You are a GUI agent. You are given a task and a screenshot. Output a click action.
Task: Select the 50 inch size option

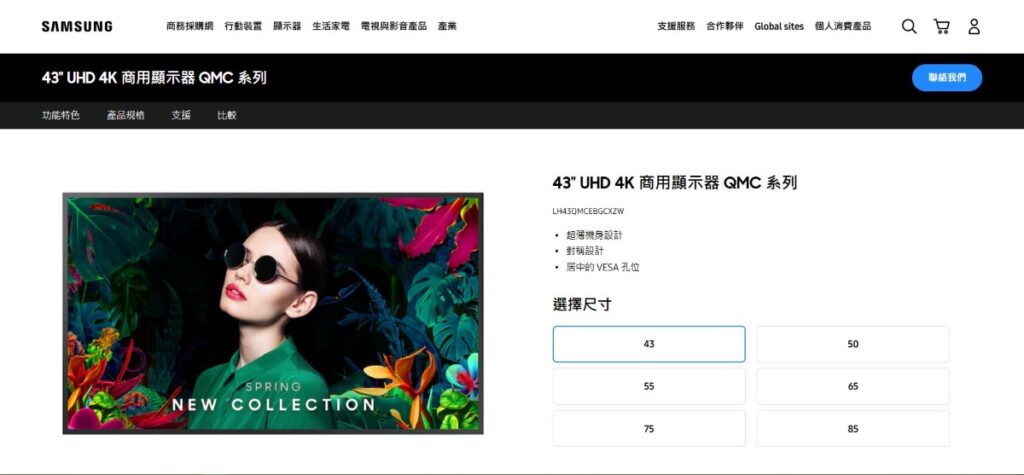[x=853, y=344]
